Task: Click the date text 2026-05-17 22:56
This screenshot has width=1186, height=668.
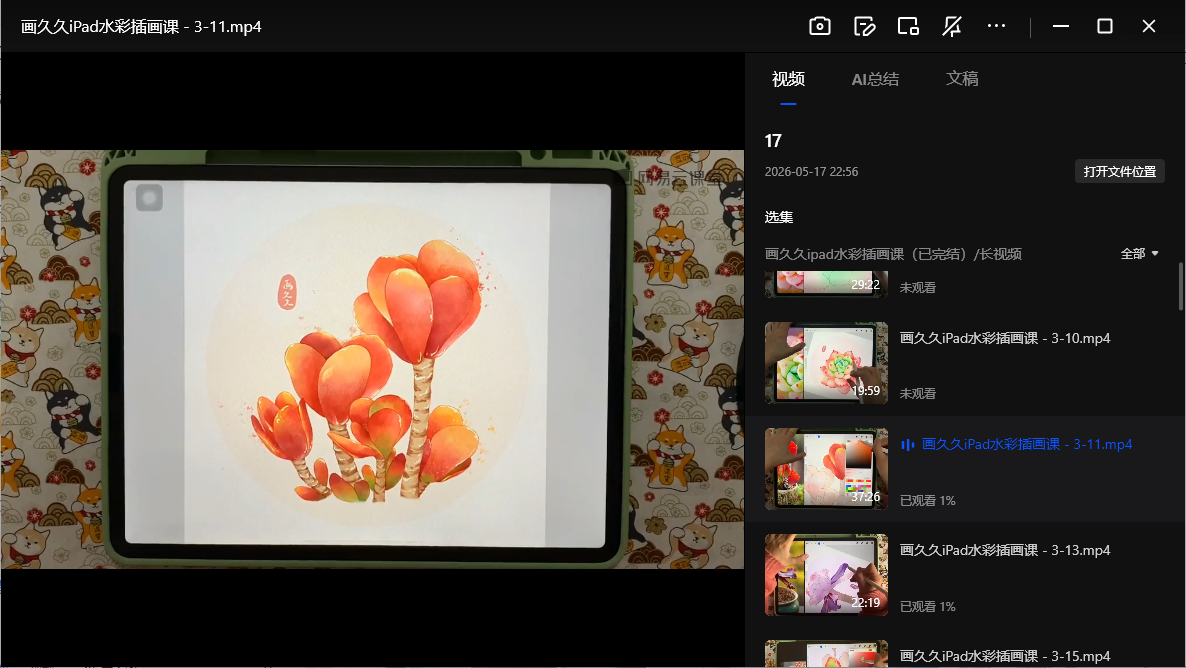Action: pyautogui.click(x=811, y=172)
